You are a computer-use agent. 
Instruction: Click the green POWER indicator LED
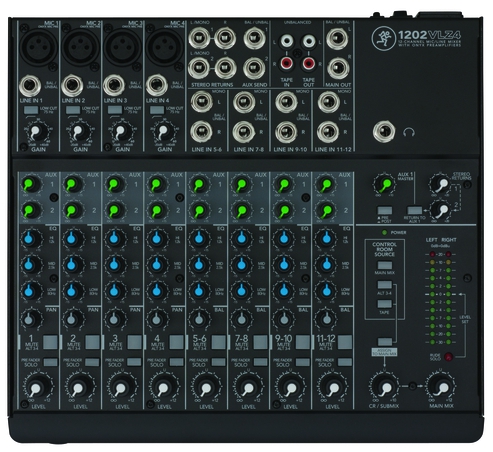384,232
